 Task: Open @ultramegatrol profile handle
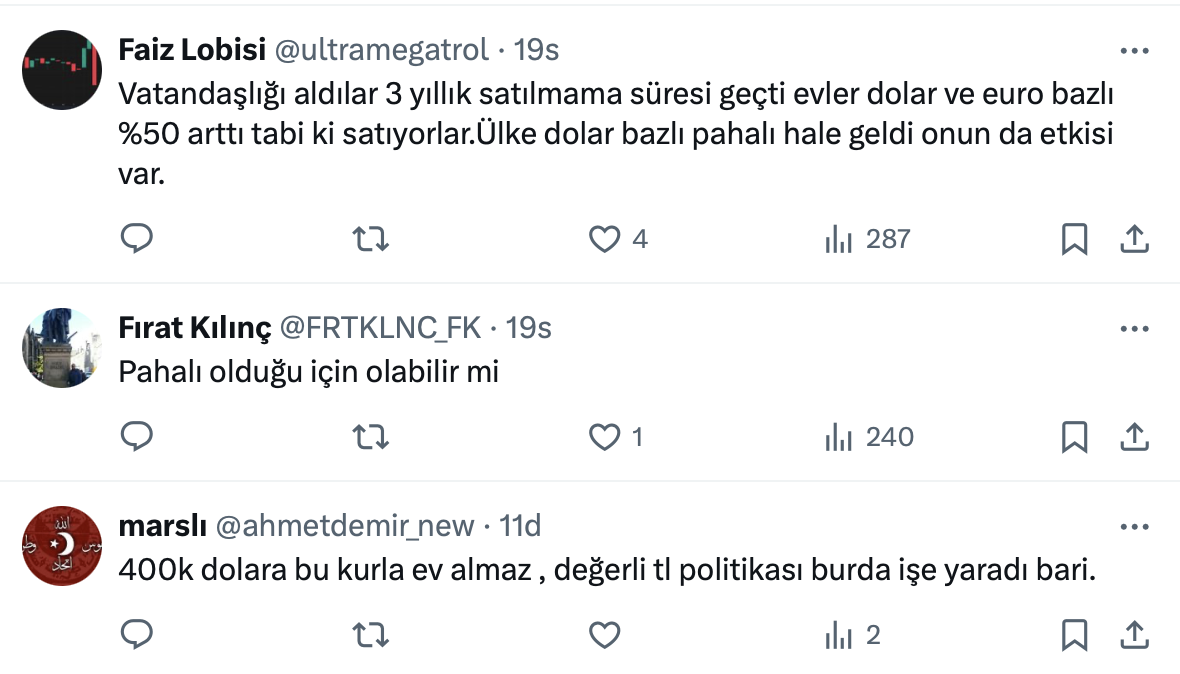381,49
